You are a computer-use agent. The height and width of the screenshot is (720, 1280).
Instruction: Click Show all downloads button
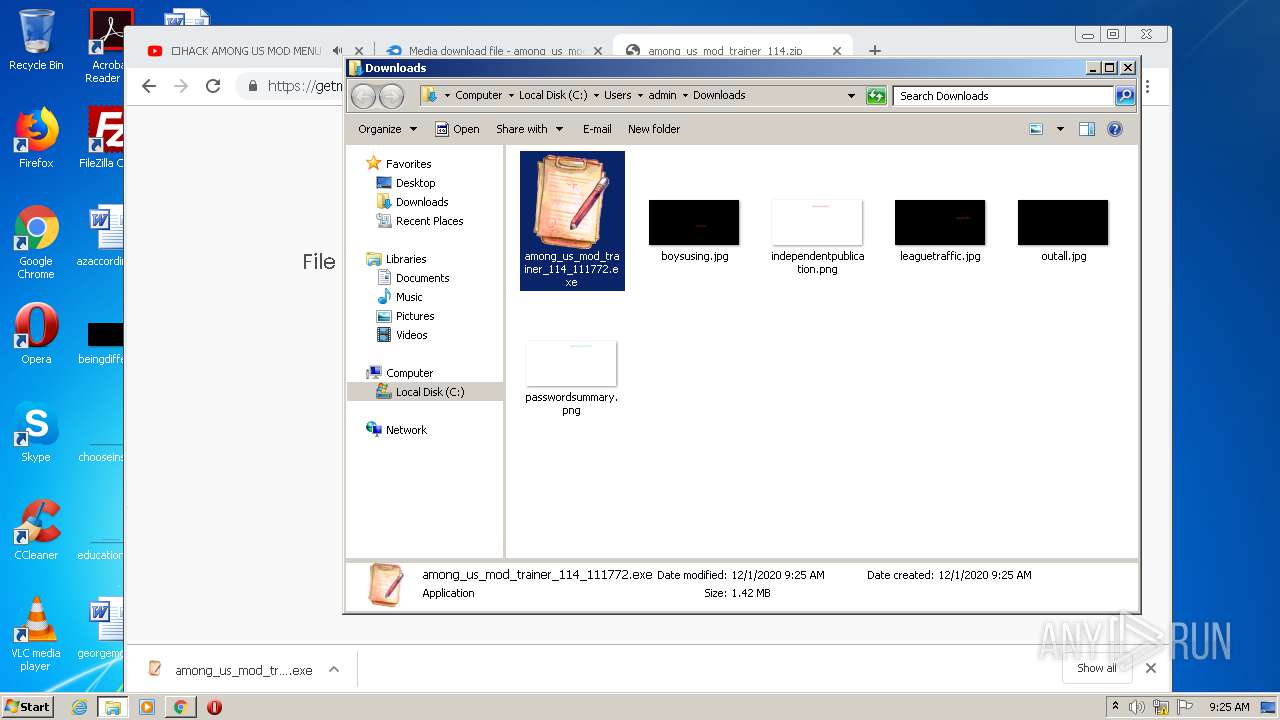(1097, 668)
